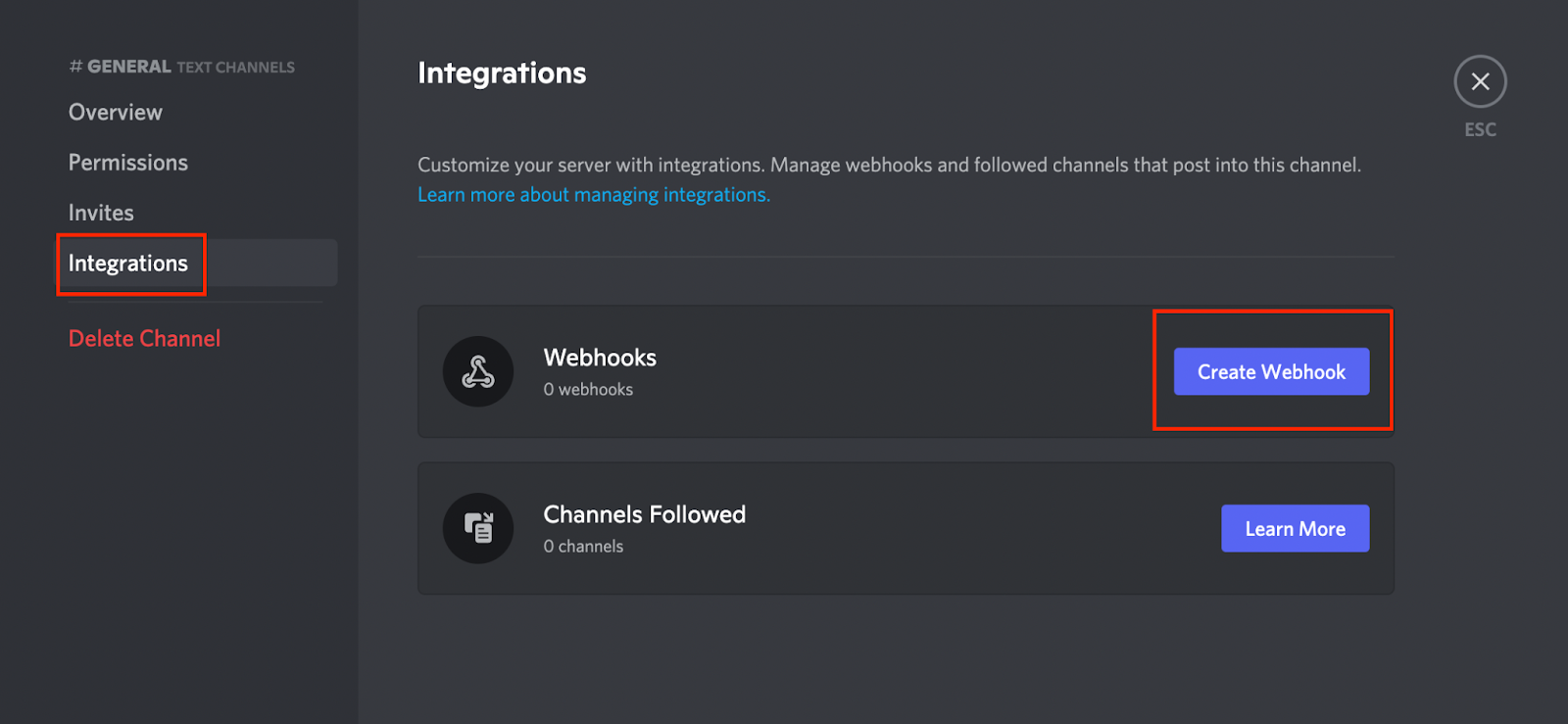Close settings with the X icon
This screenshot has height=724, width=1568.
tap(1480, 81)
